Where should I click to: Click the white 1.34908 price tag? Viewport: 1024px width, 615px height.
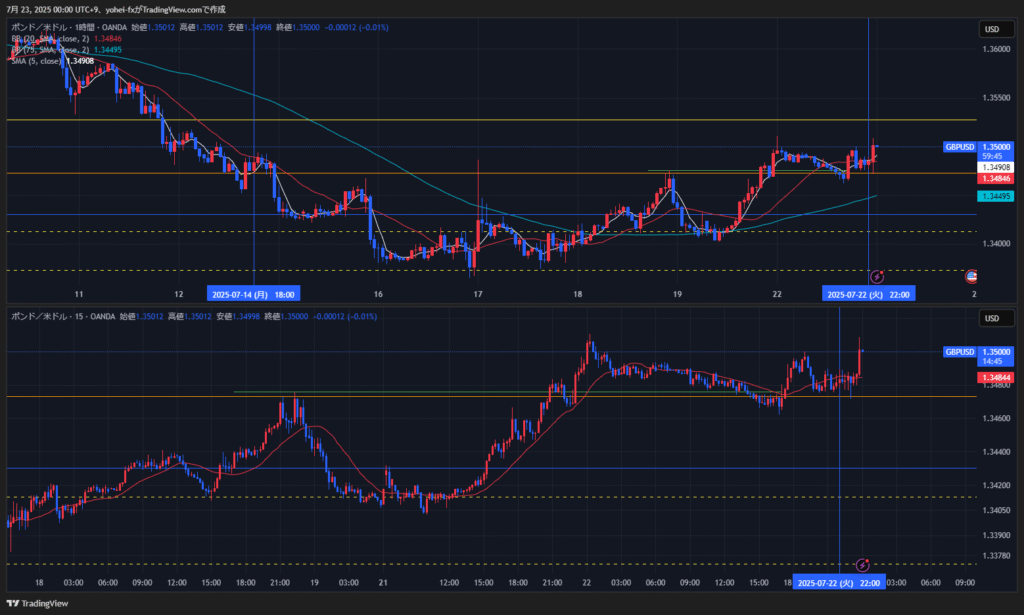[x=997, y=167]
